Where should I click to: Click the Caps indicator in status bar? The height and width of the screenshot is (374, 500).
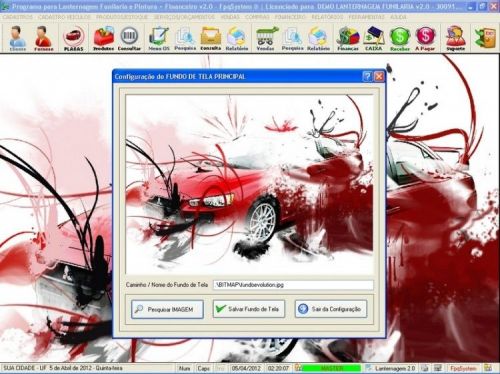coord(203,368)
